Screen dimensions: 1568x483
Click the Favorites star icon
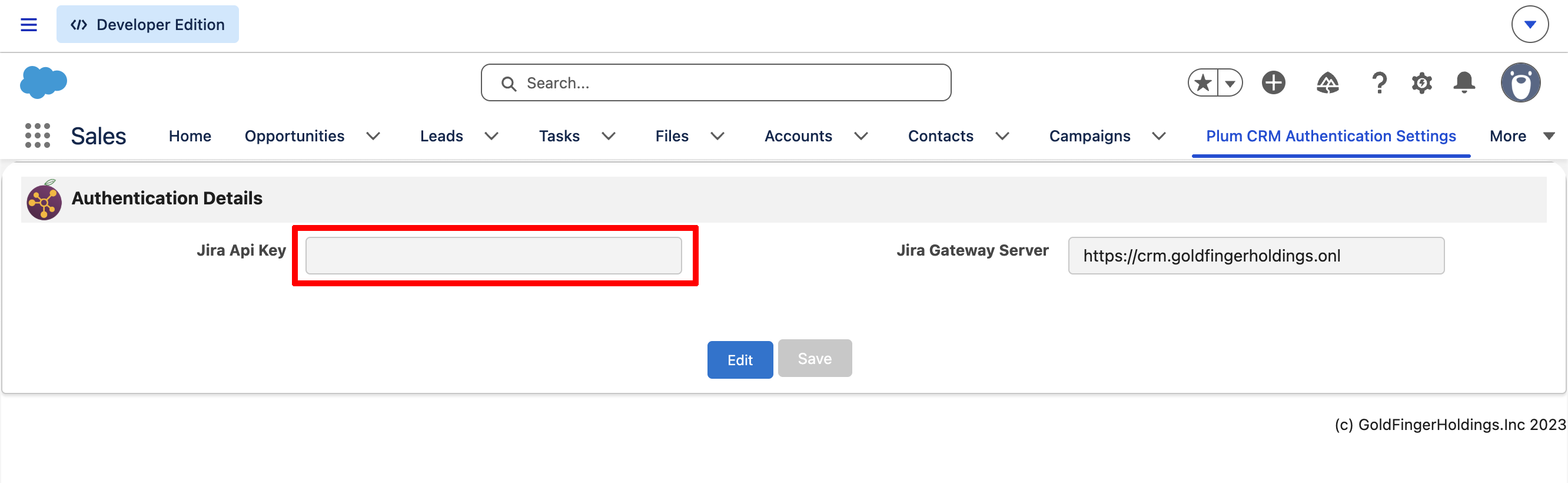coord(1203,82)
